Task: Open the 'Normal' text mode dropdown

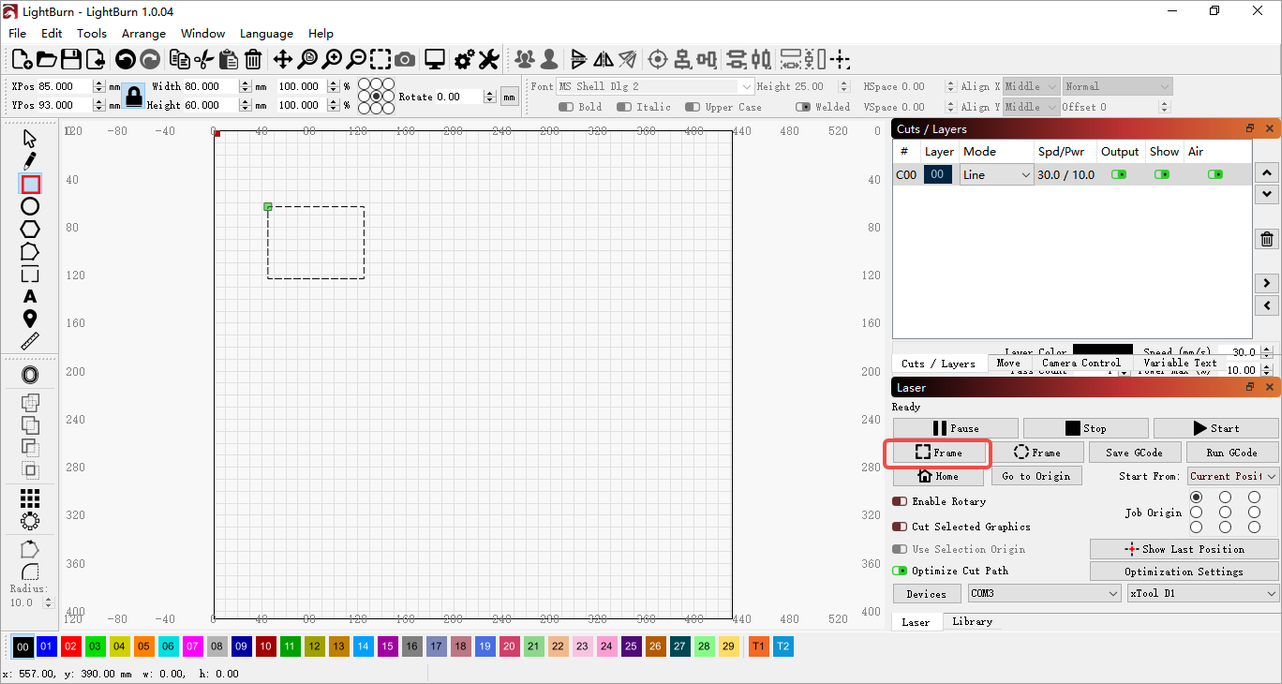Action: [x=1117, y=87]
